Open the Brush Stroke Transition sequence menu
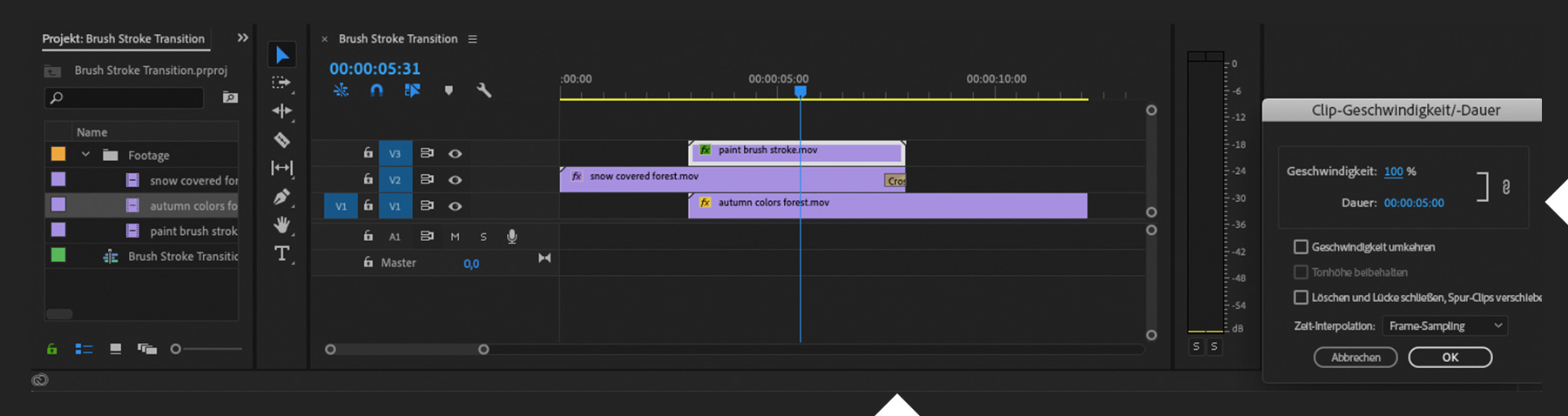The width and height of the screenshot is (1568, 416). pyautogui.click(x=472, y=39)
